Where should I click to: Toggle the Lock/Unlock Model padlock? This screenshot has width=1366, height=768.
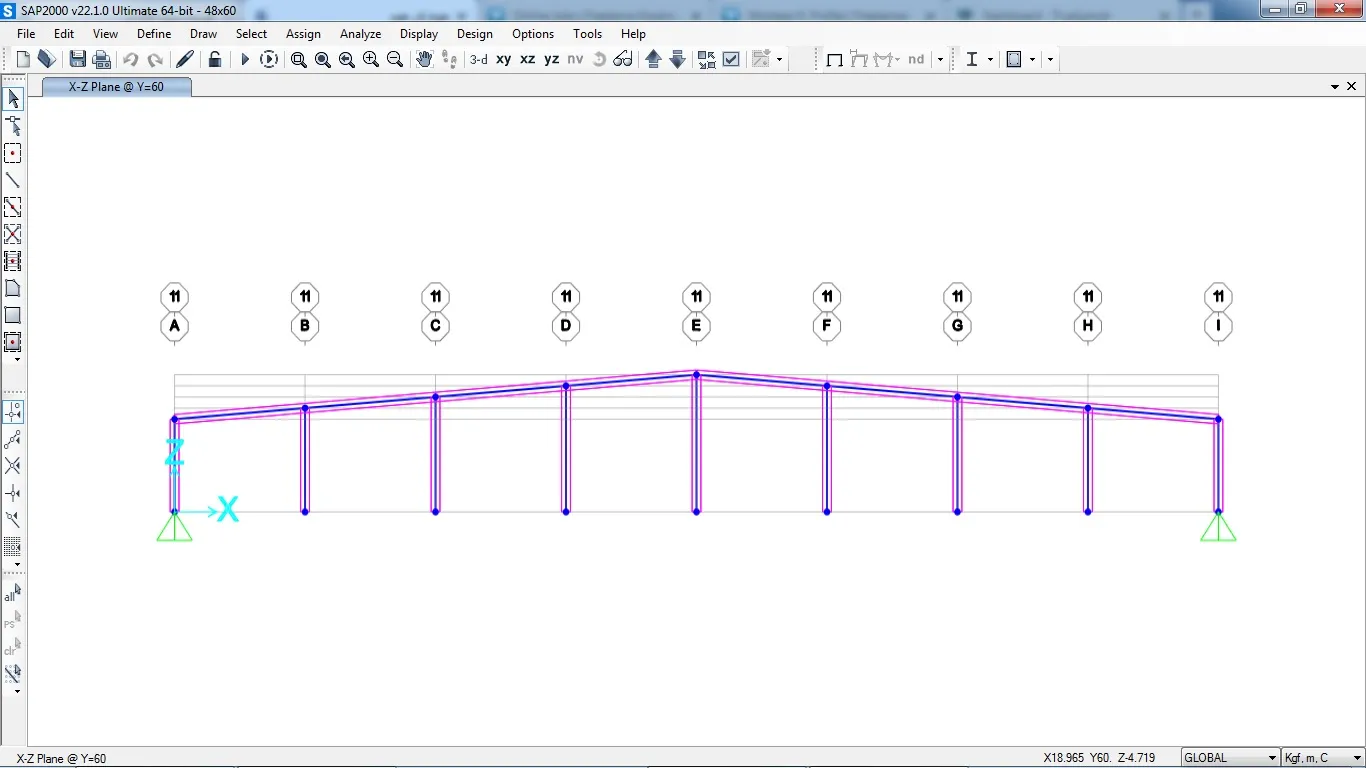coord(215,60)
